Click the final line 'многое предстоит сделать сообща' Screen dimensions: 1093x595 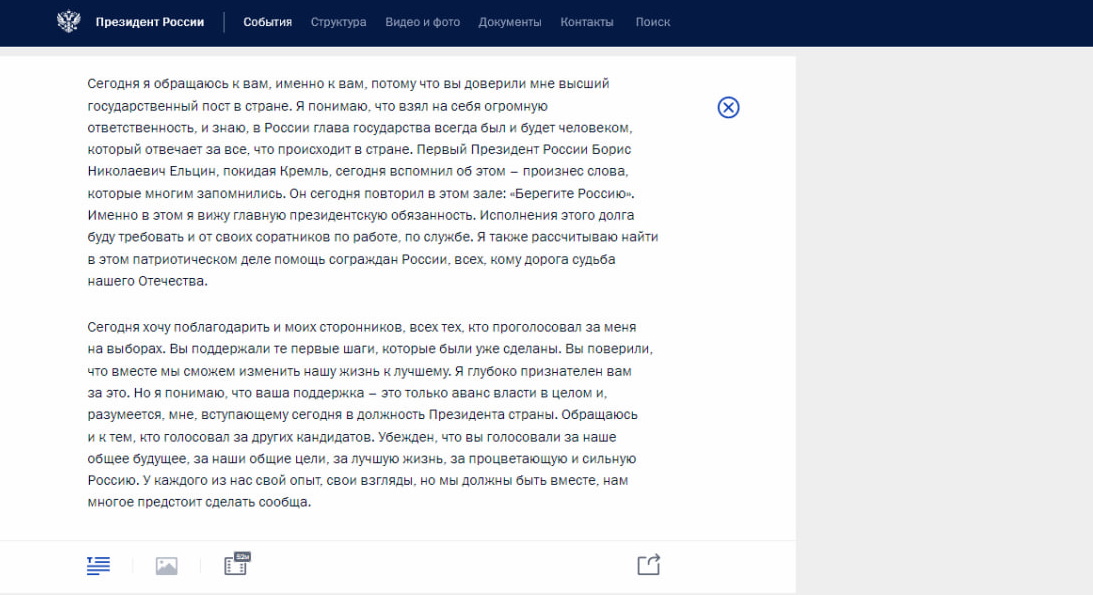click(200, 502)
